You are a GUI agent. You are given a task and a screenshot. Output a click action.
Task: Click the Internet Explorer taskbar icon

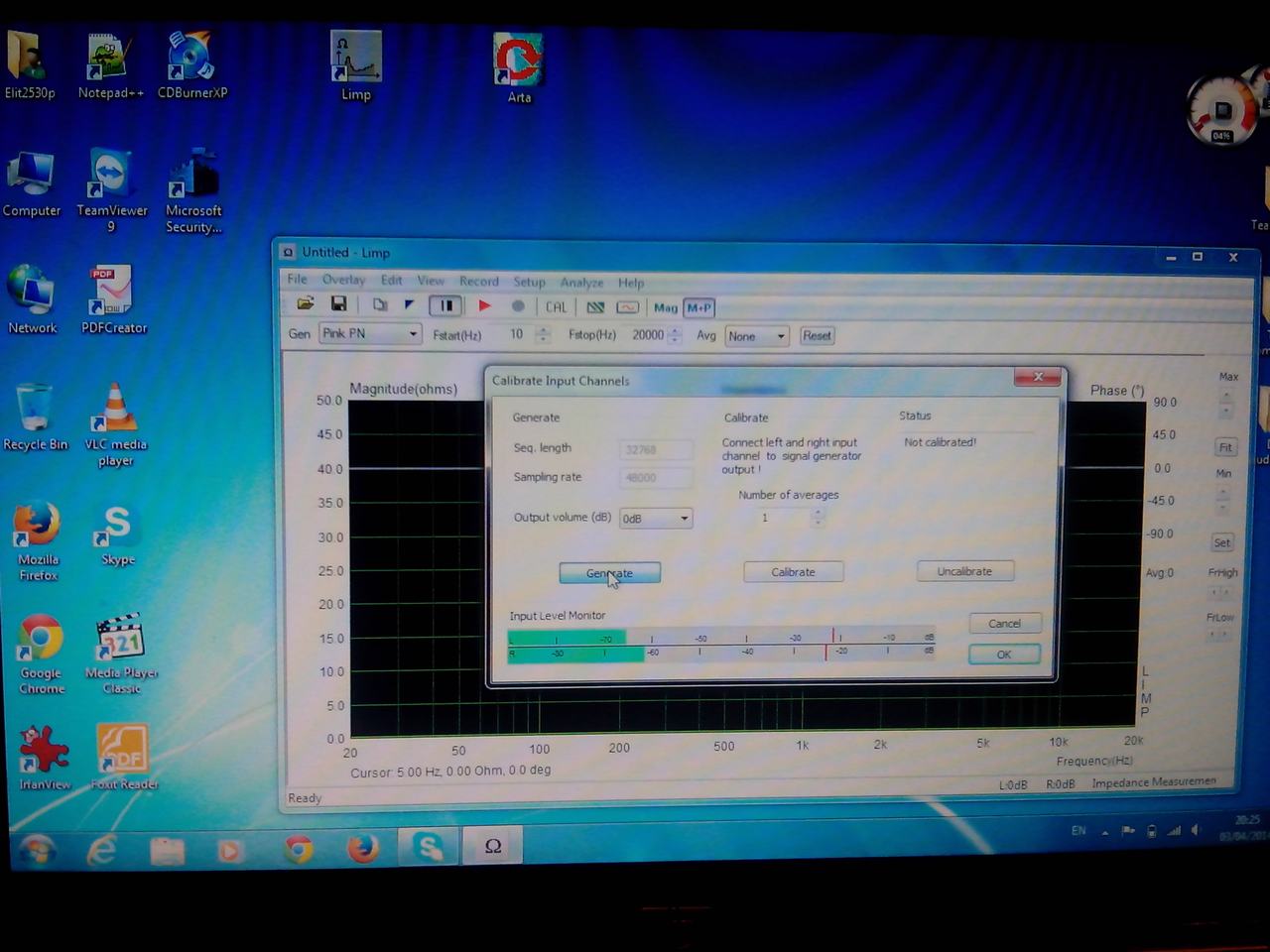pos(102,850)
